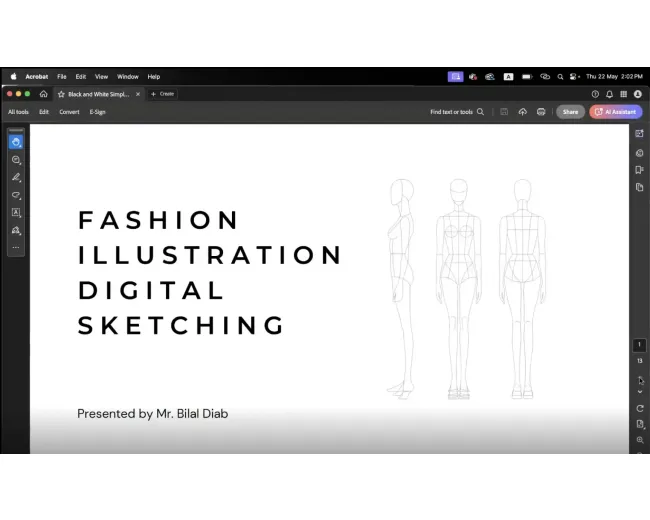This screenshot has width=650, height=520.
Task: Create a new tab with Create button
Action: coord(162,94)
